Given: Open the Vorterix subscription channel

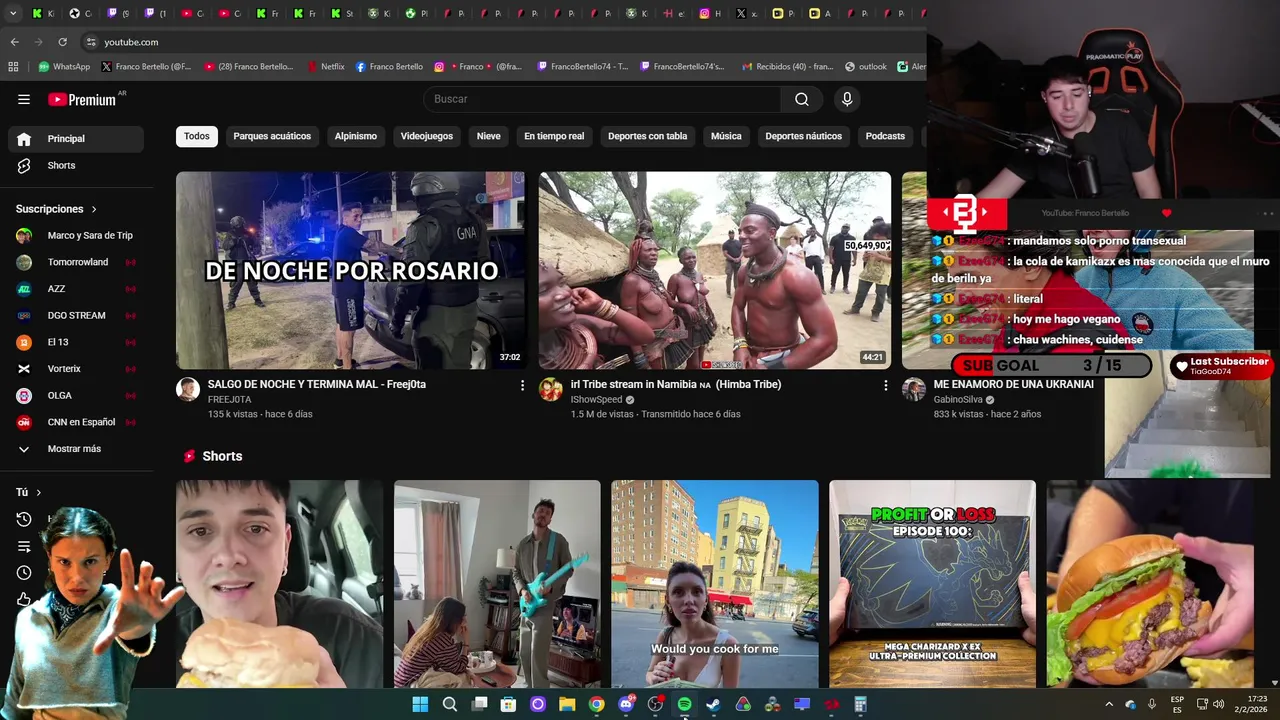Looking at the screenshot, I should [76, 369].
